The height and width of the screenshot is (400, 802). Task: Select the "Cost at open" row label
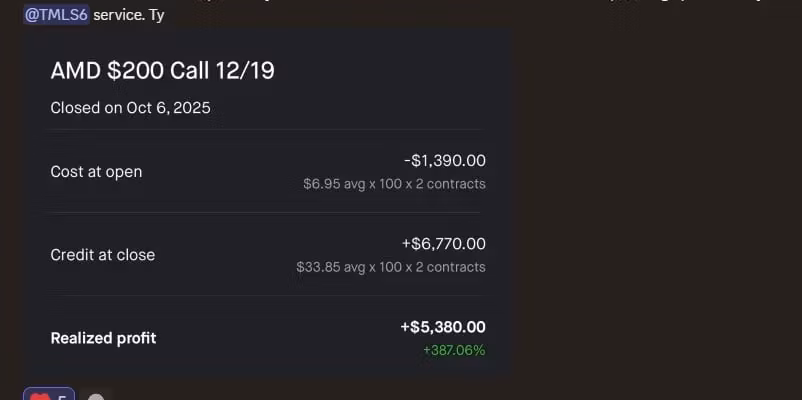point(96,172)
